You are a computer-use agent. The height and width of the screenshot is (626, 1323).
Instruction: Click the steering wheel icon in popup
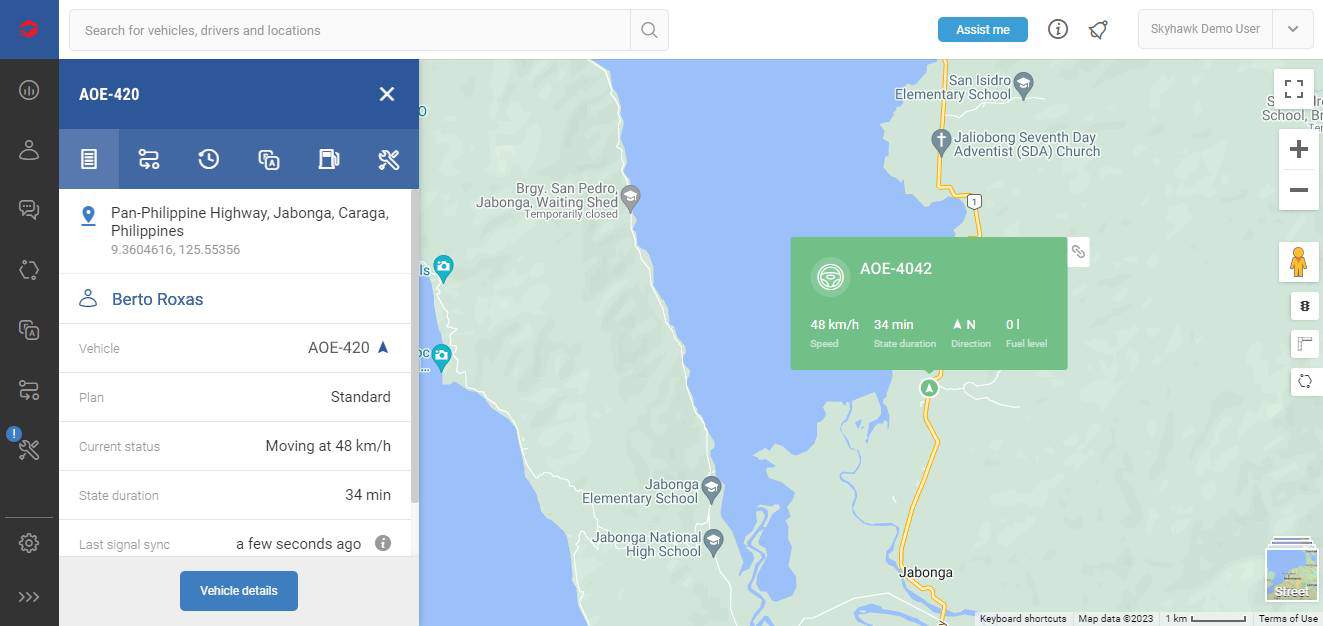pyautogui.click(x=830, y=277)
